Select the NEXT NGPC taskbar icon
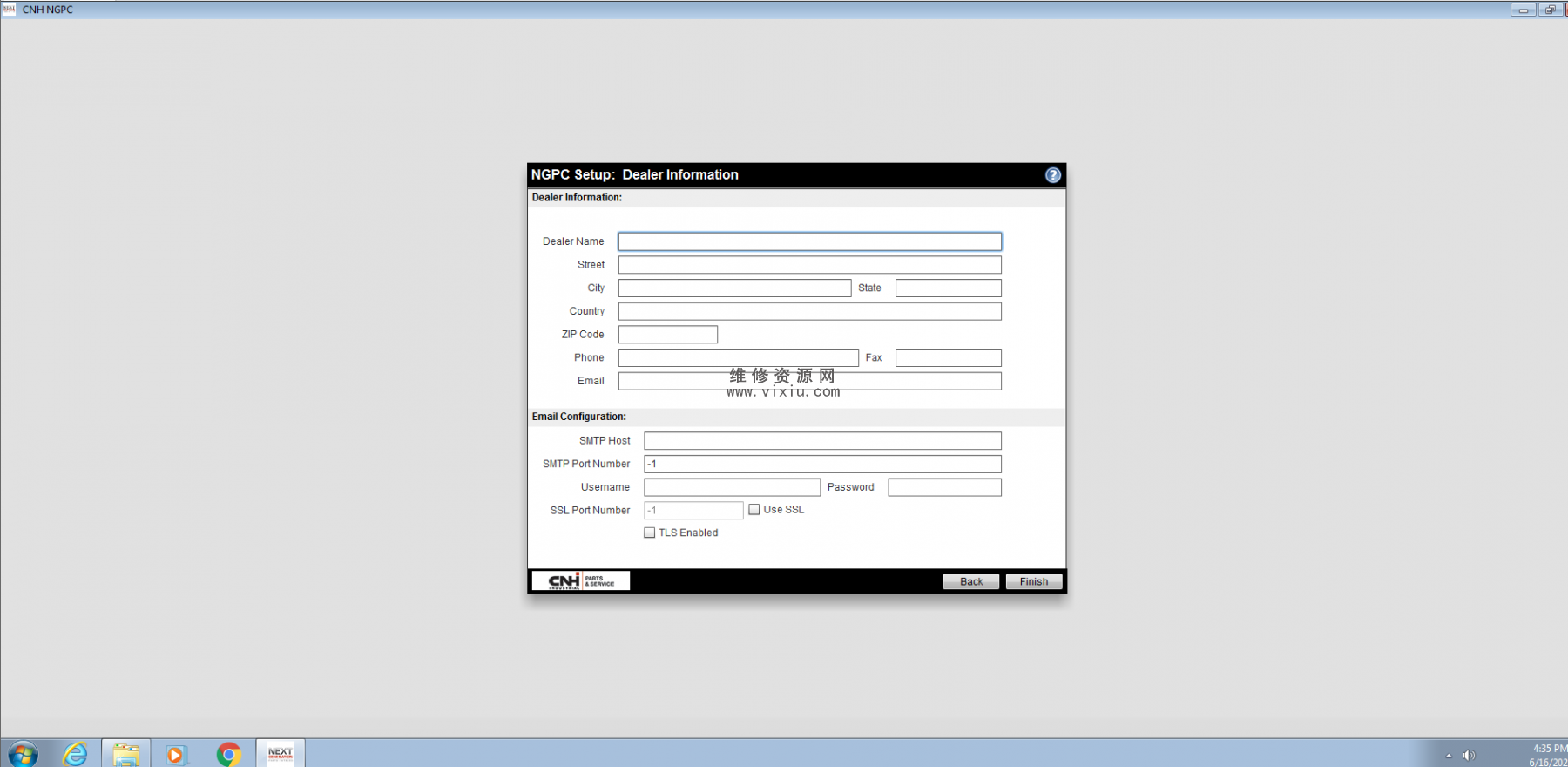1568x767 pixels. 280,753
